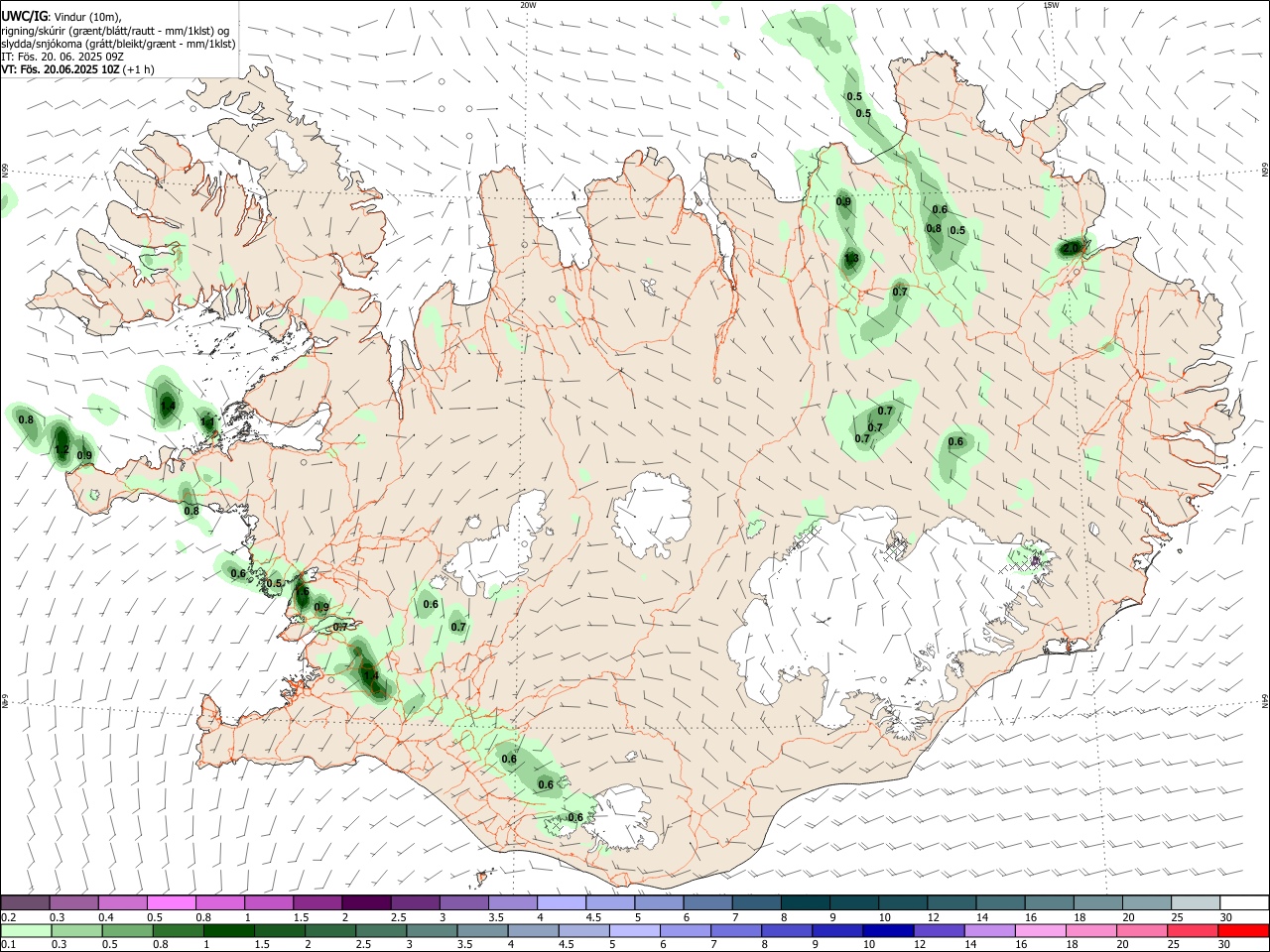Click the 'IT: Fös. 20. 06. 2025 09Z' initial time line
The image size is (1270, 952).
click(61, 57)
